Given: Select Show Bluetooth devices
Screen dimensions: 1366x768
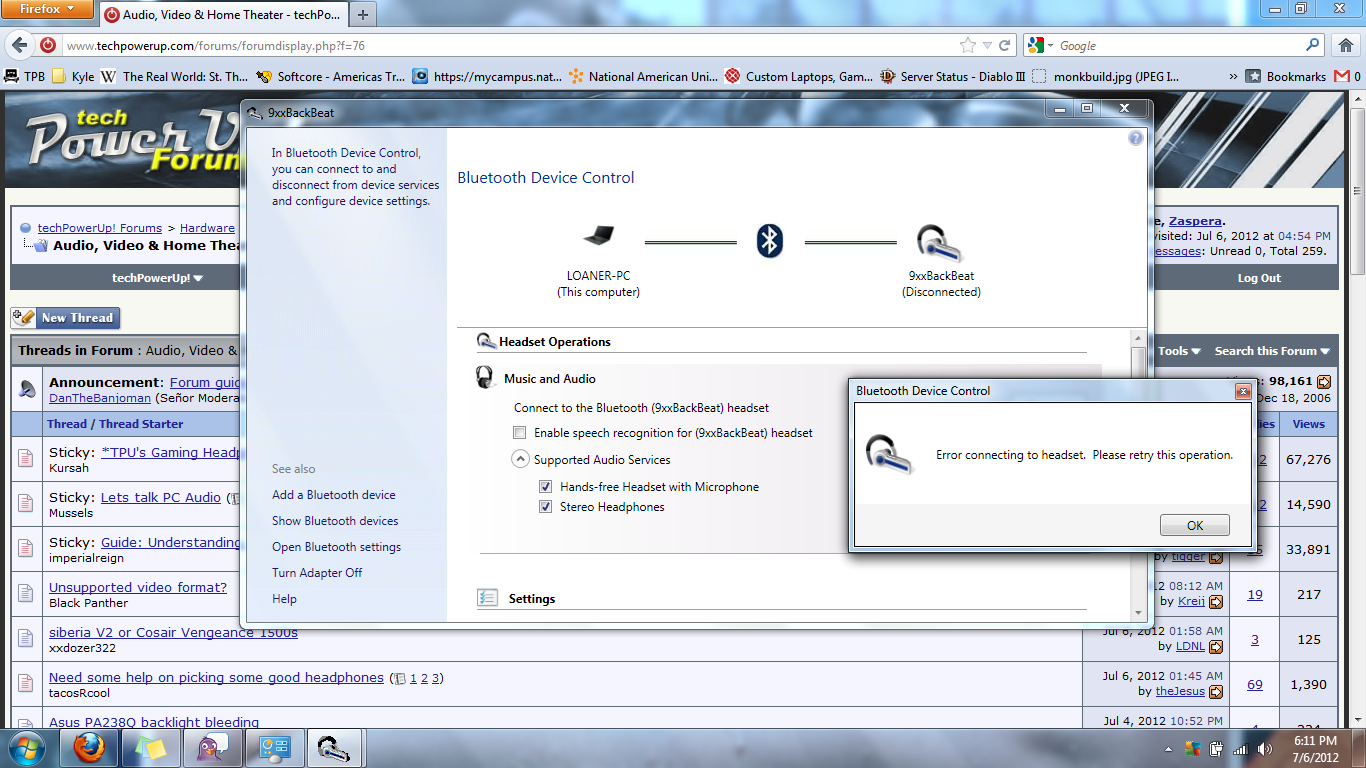Looking at the screenshot, I should [335, 521].
